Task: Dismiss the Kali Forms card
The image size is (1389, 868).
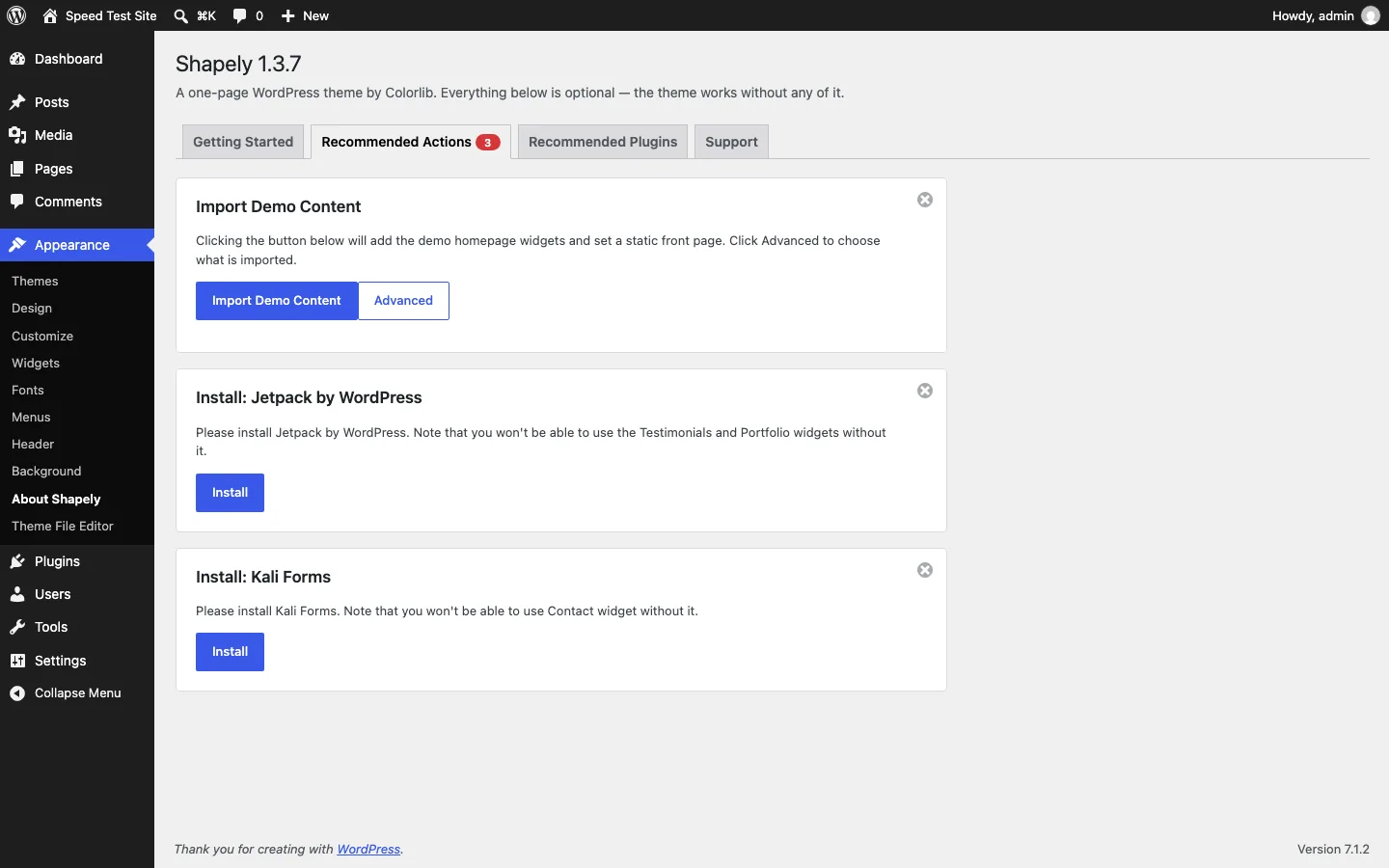Action: click(x=925, y=570)
